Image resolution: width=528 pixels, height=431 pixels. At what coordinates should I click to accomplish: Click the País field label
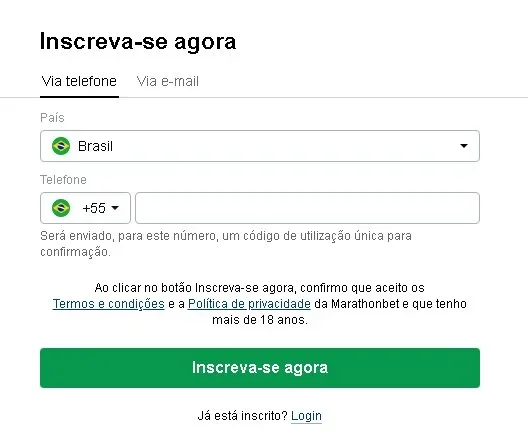pos(52,118)
